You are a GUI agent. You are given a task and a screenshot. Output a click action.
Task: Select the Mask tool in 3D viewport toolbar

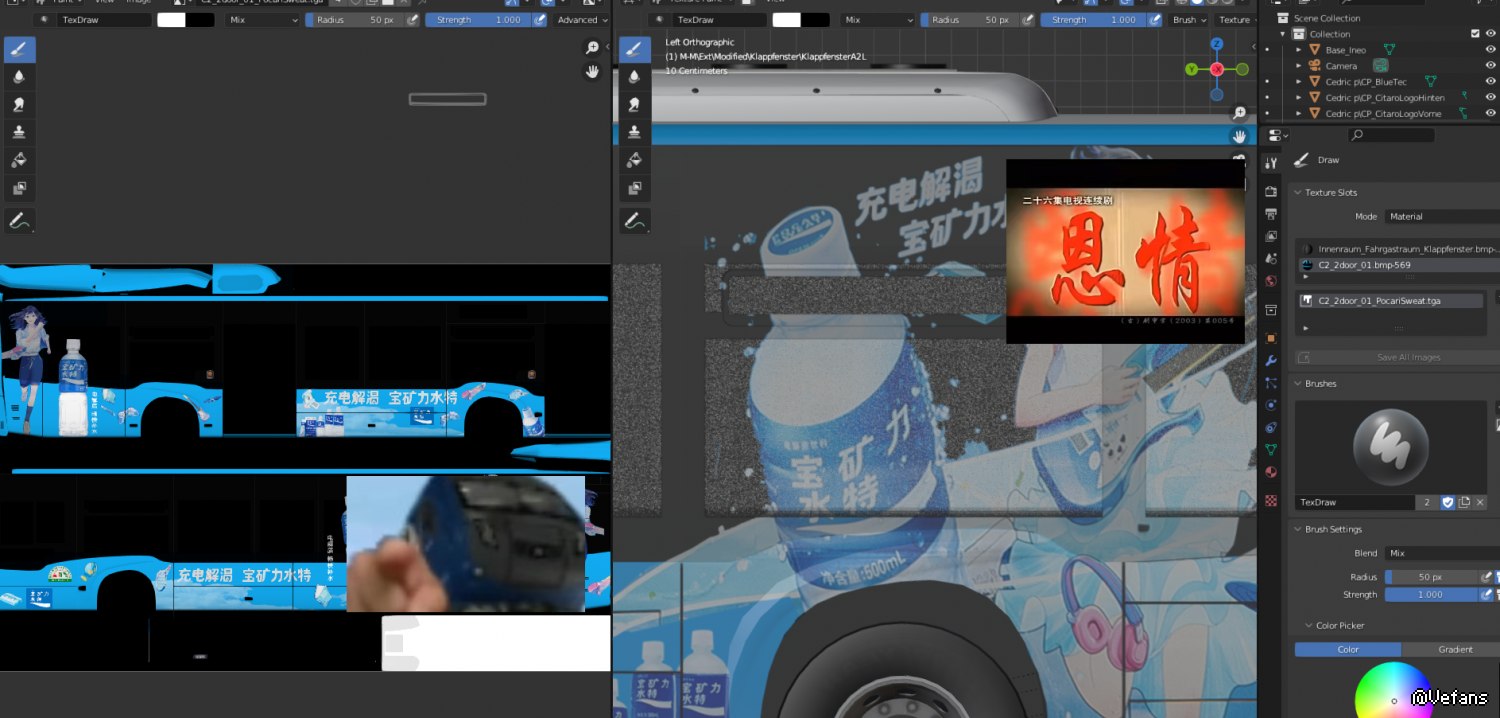(x=634, y=188)
